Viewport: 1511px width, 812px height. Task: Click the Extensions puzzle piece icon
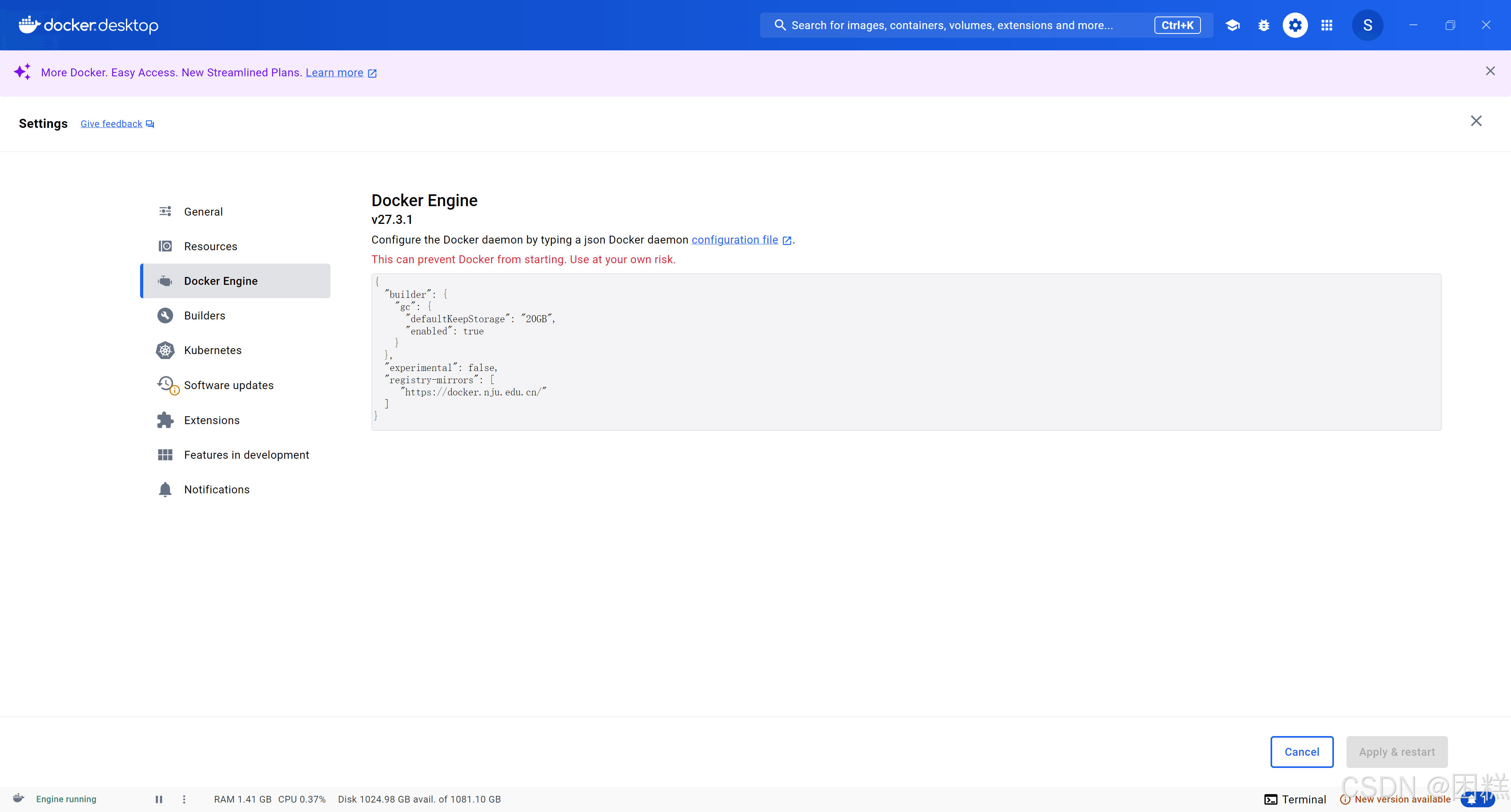coord(165,420)
